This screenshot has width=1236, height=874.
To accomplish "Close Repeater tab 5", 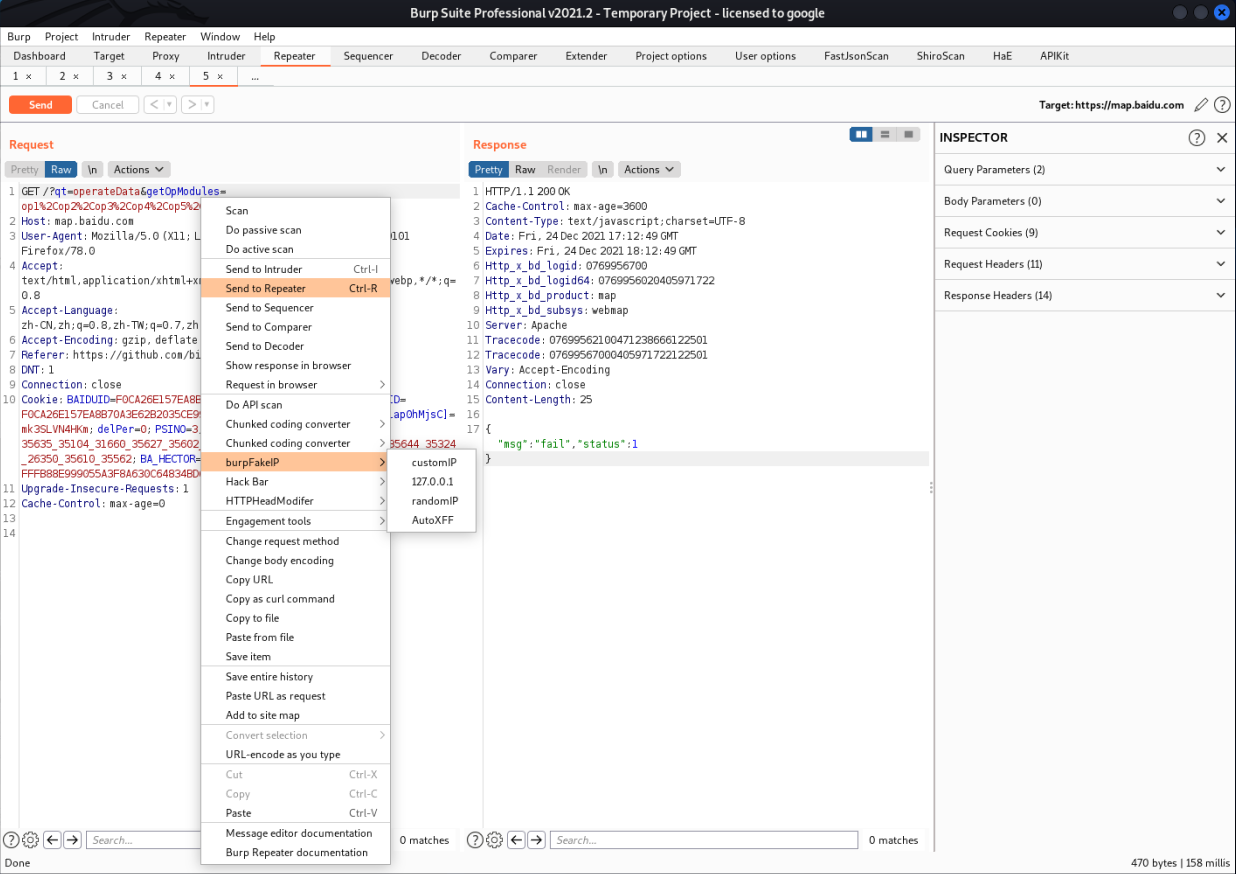I will (220, 77).
